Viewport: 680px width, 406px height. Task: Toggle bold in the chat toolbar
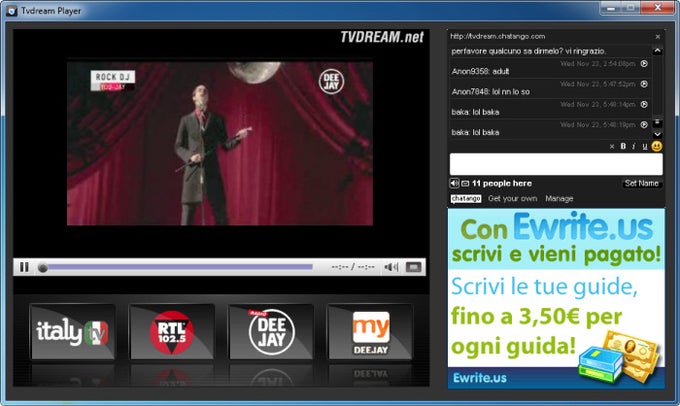pyautogui.click(x=623, y=146)
